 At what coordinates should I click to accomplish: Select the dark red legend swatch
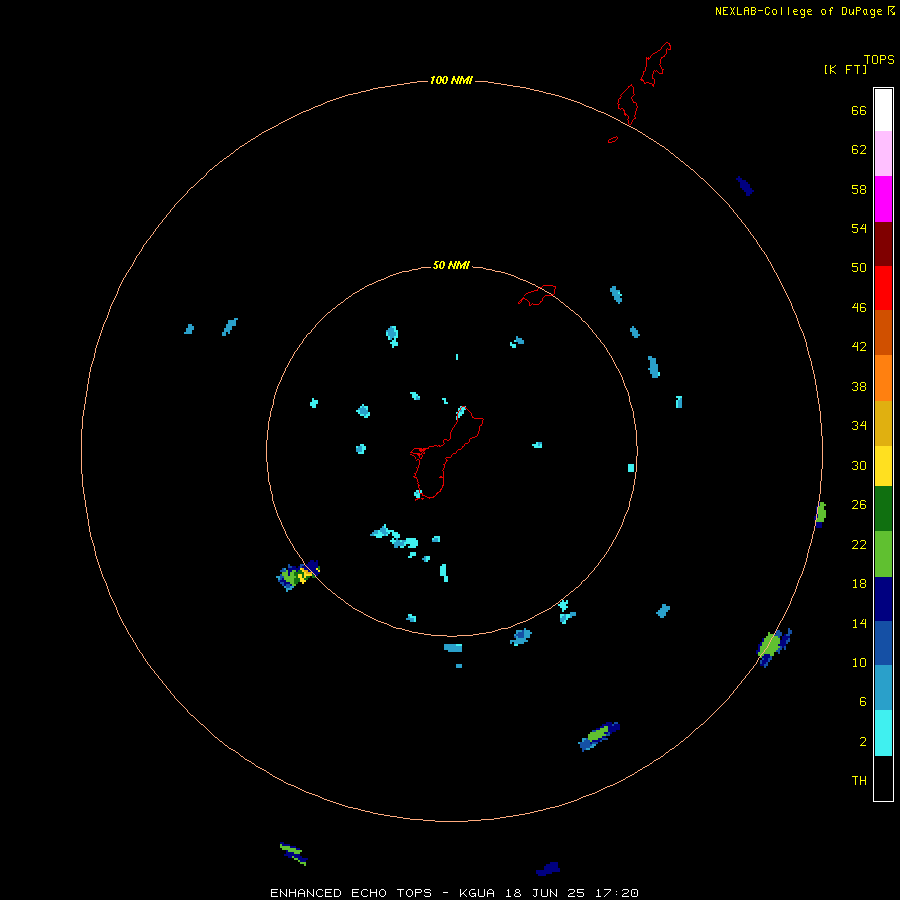[883, 243]
